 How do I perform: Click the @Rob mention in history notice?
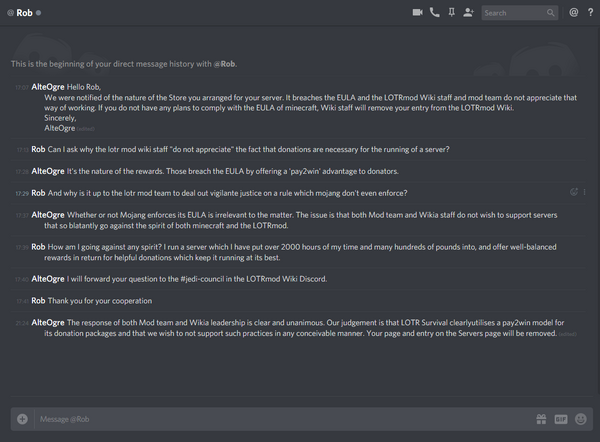[x=224, y=64]
